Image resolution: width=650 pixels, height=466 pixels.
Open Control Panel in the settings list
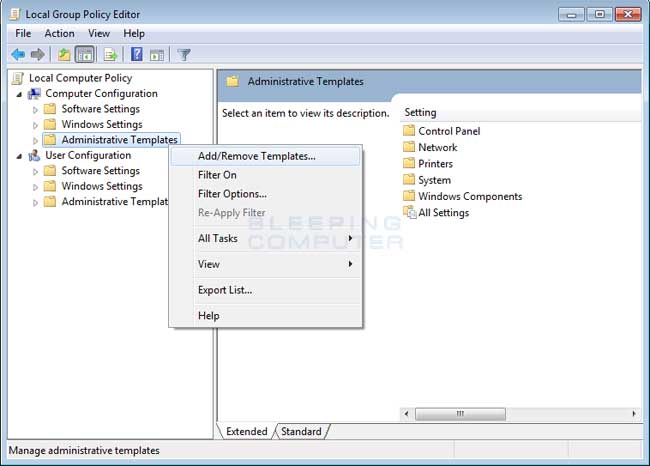(x=449, y=131)
